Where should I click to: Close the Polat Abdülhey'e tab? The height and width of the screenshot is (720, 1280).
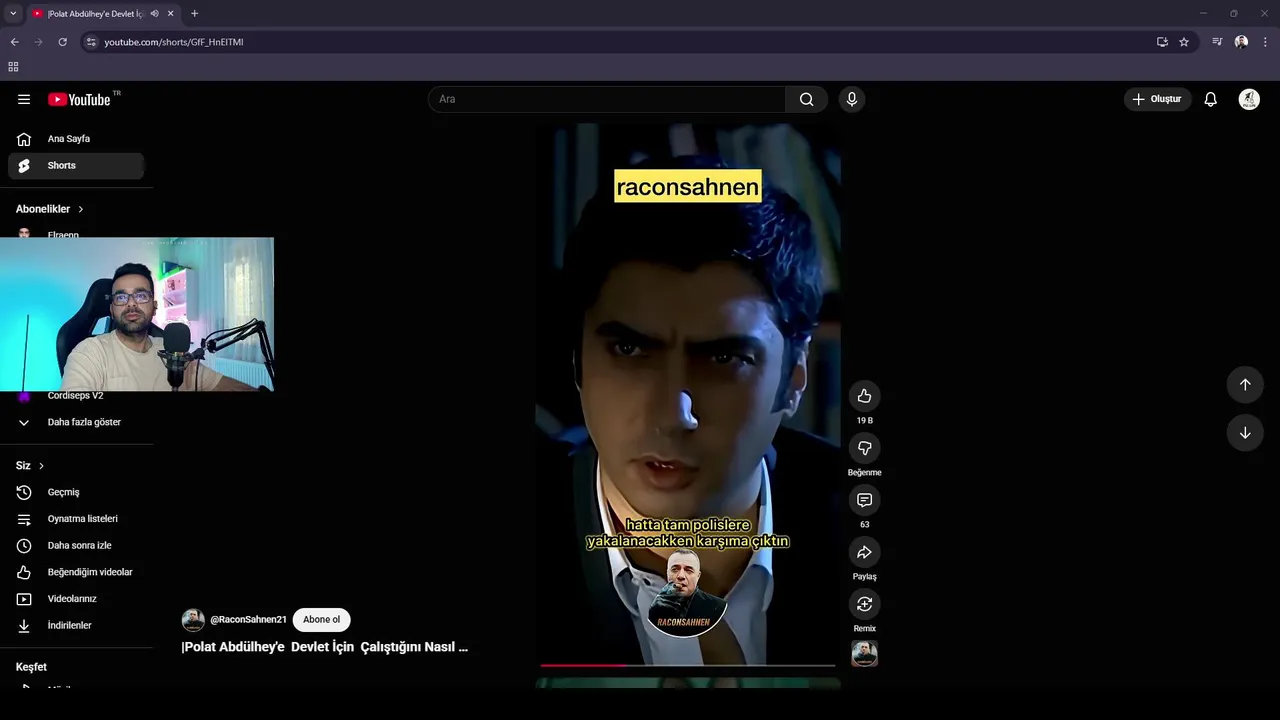(x=171, y=14)
